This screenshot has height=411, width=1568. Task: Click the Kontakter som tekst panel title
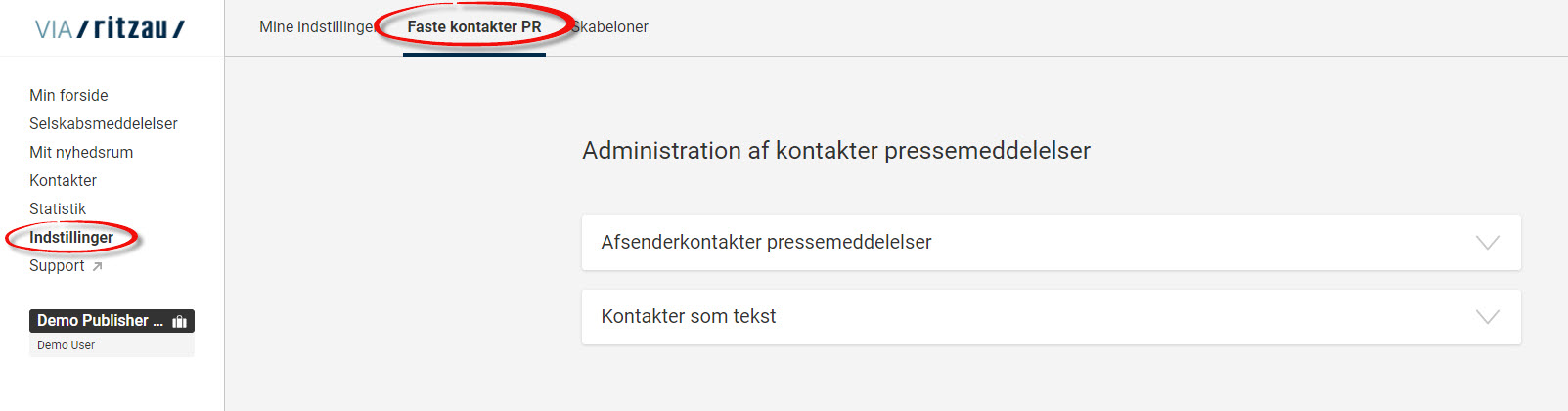point(688,317)
